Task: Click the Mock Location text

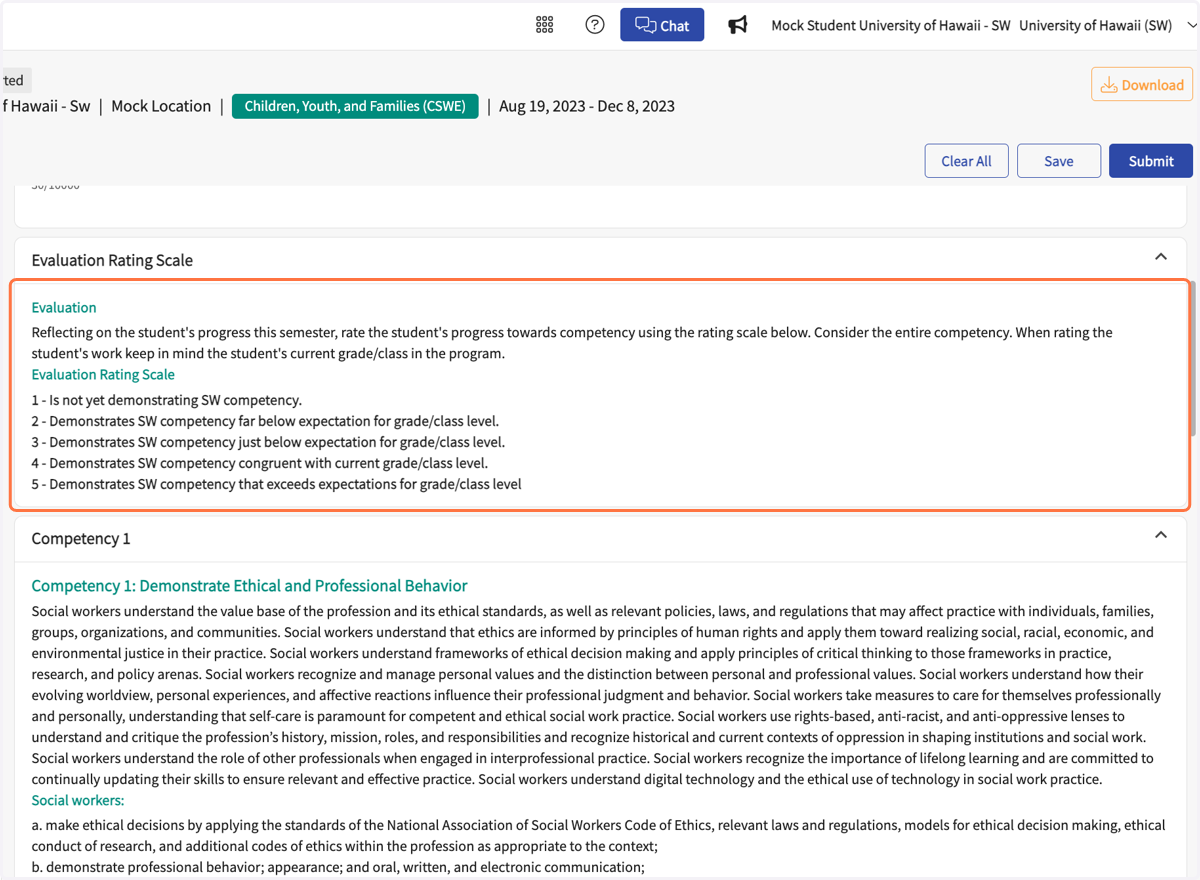Action: (161, 106)
